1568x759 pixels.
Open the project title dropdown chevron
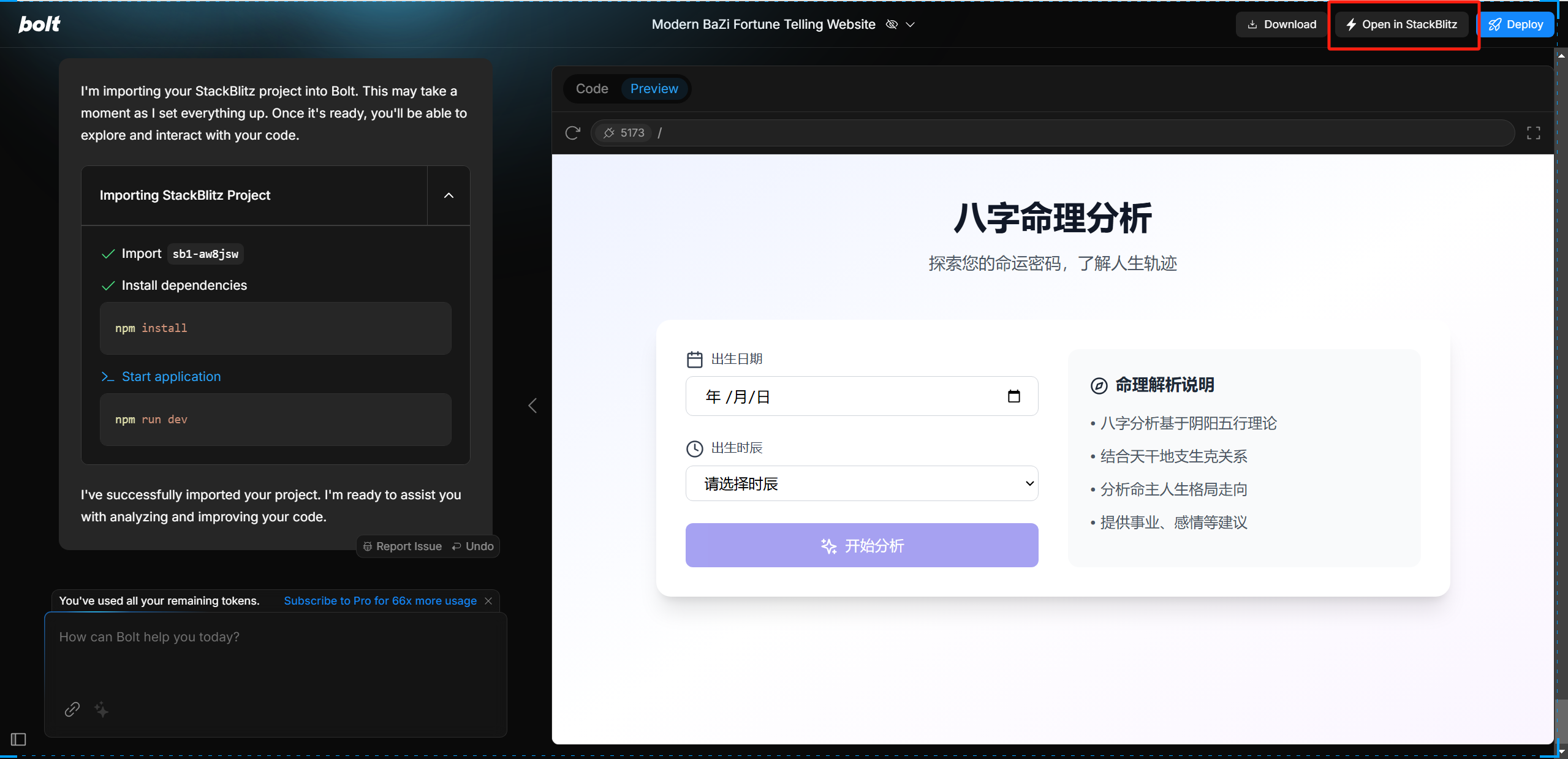[910, 25]
